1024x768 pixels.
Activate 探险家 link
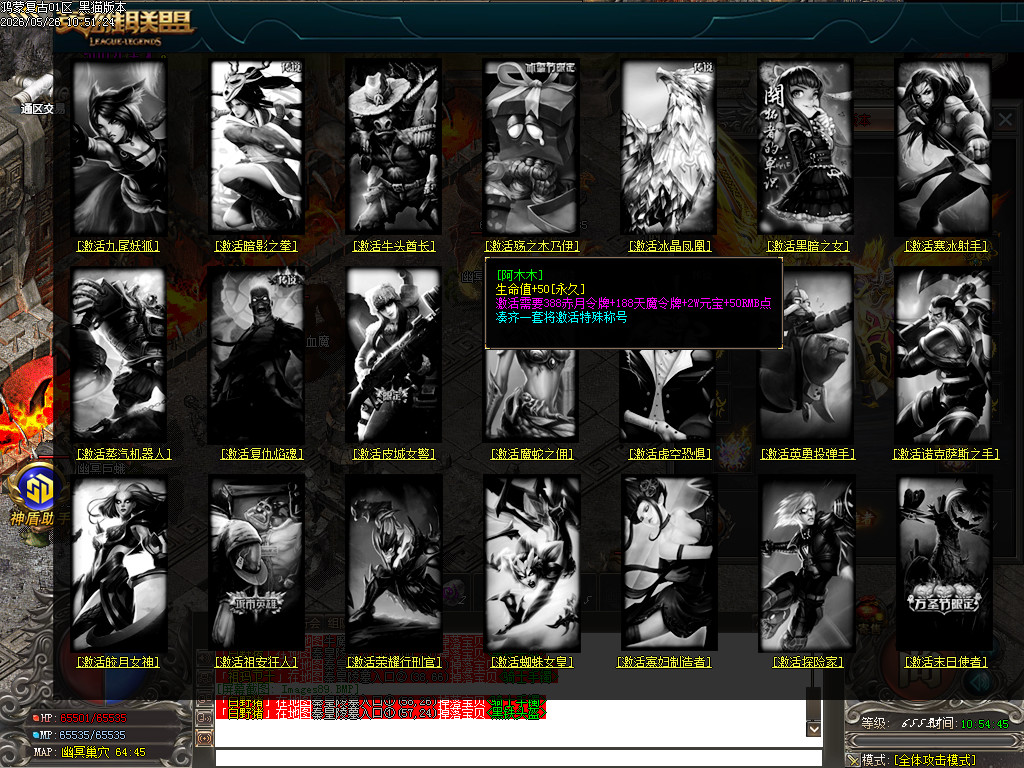click(x=808, y=662)
